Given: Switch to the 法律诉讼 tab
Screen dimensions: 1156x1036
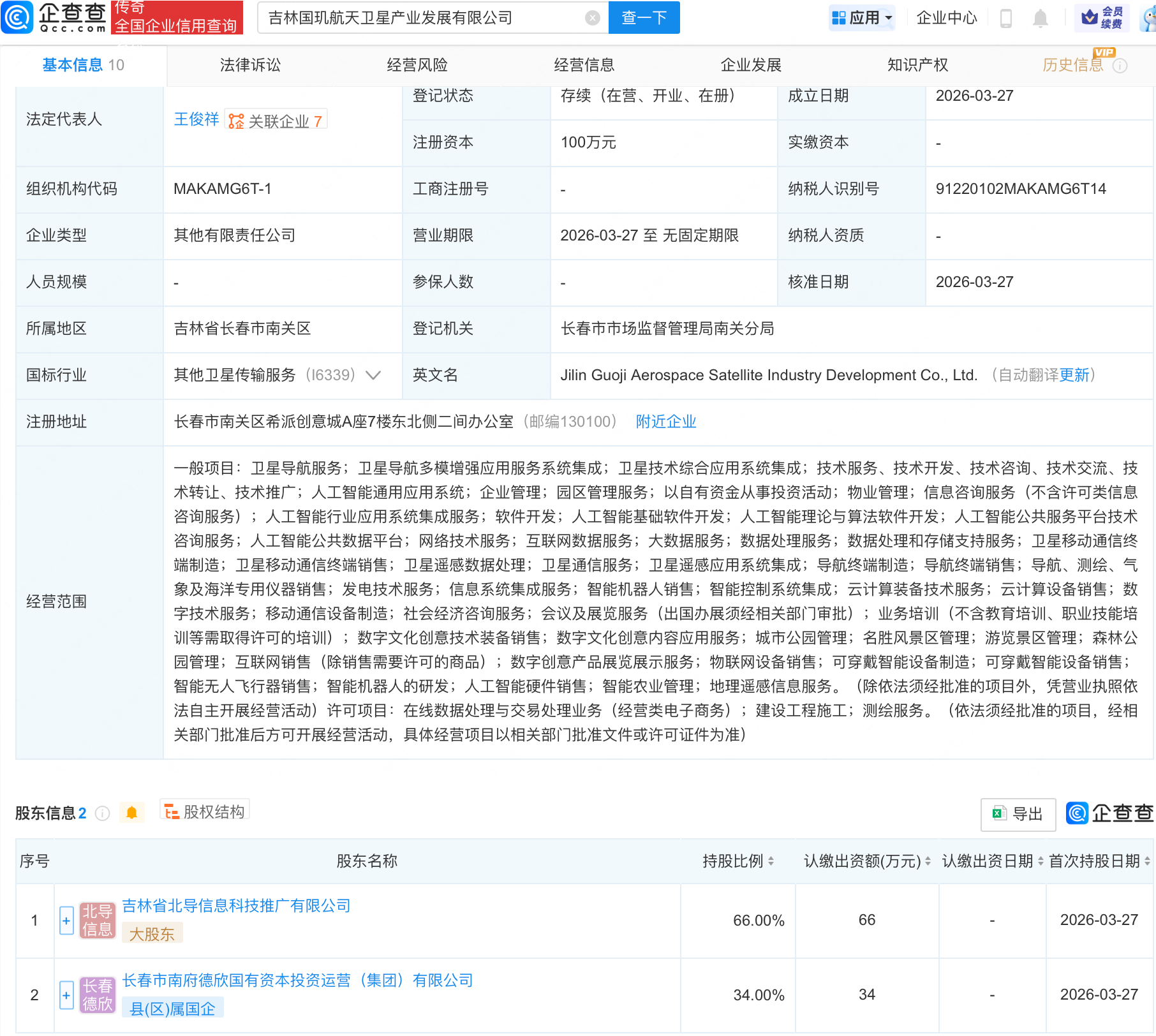Looking at the screenshot, I should click(x=250, y=65).
